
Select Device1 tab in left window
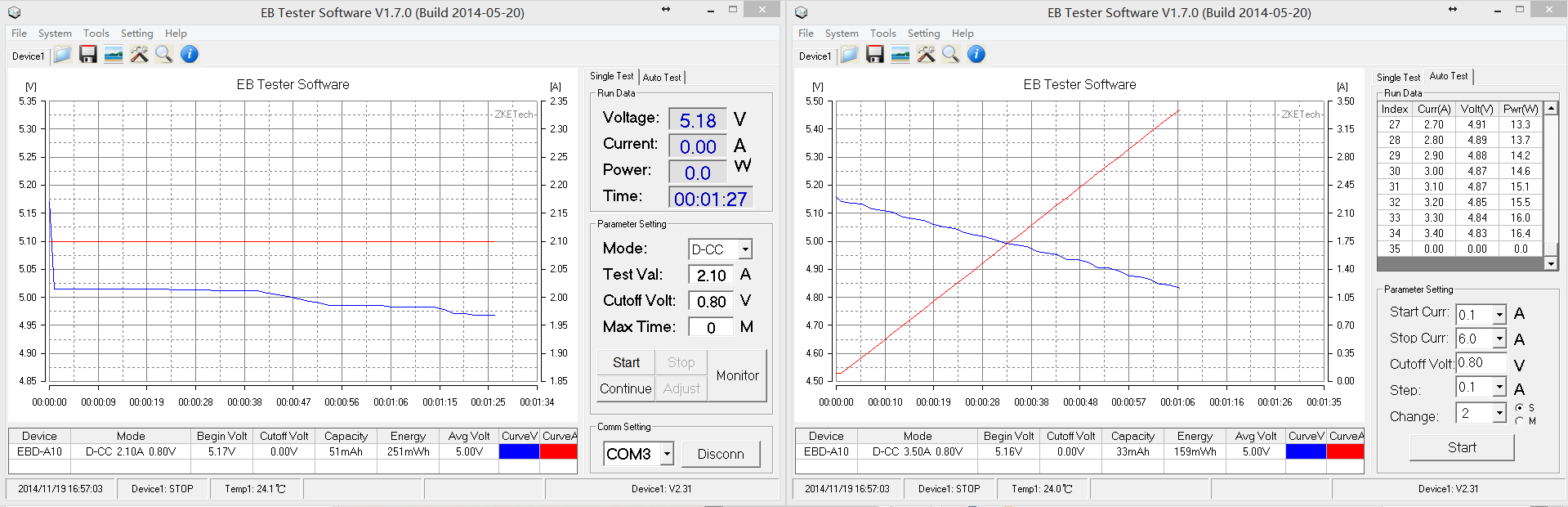(29, 56)
